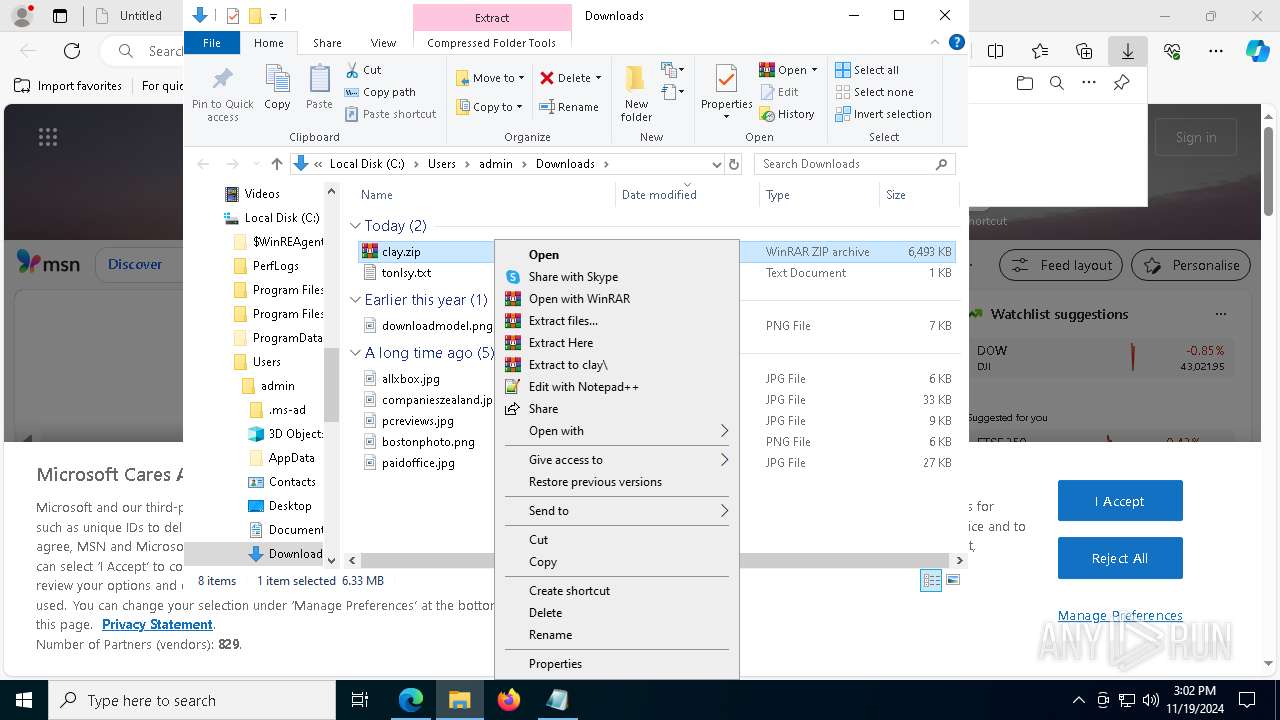This screenshot has width=1280, height=720.
Task: Click Select all in the ribbon
Action: pos(867,70)
